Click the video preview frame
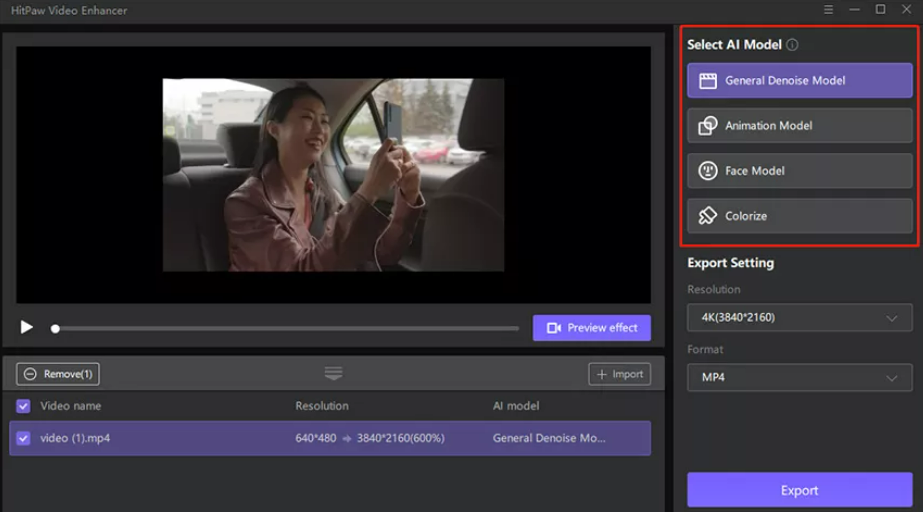The width and height of the screenshot is (923, 512). 333,175
